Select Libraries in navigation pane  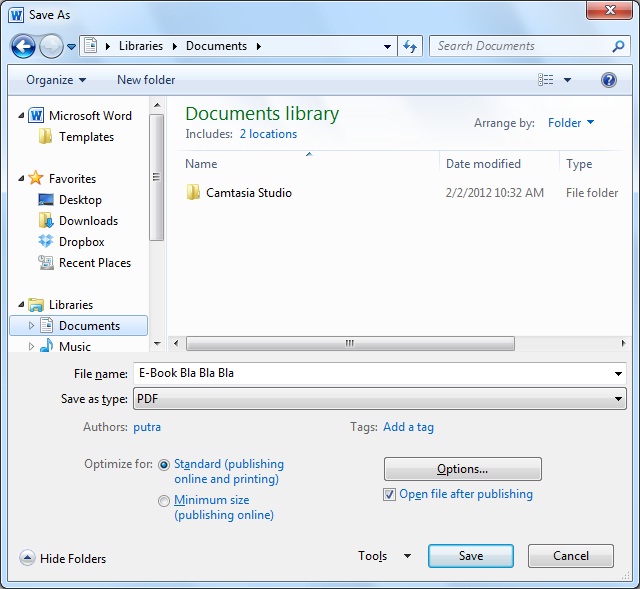pyautogui.click(x=71, y=305)
